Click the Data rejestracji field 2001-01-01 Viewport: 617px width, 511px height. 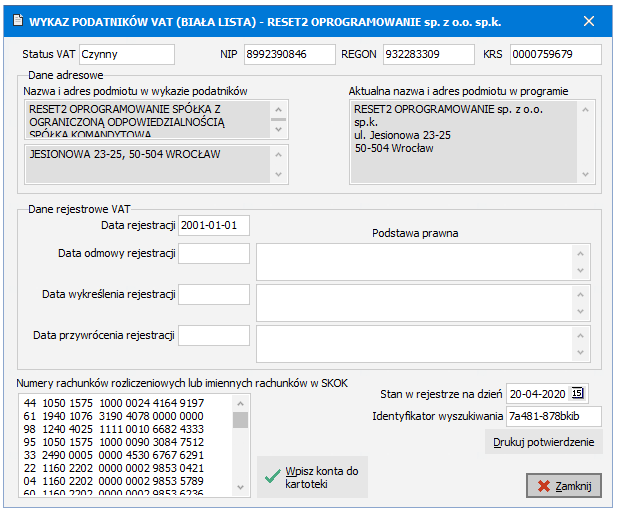point(214,225)
